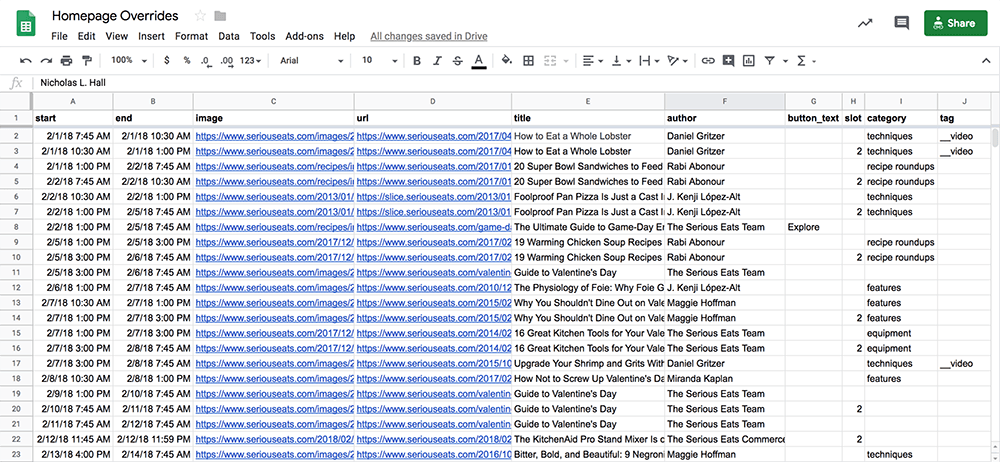Open the View menu
Screen dimensions: 1000x462
point(117,36)
